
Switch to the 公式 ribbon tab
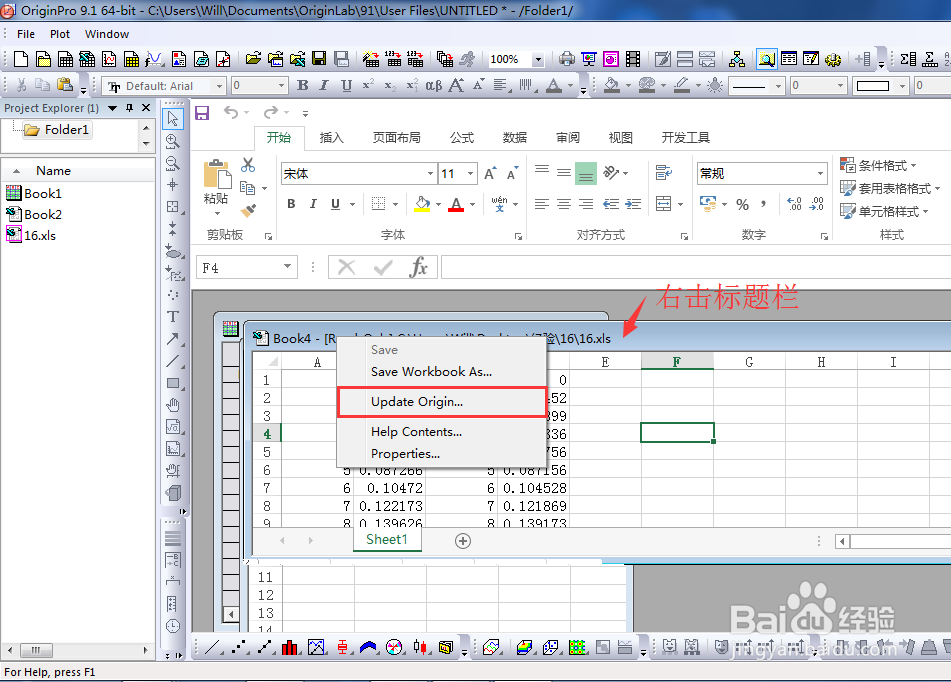tap(462, 138)
